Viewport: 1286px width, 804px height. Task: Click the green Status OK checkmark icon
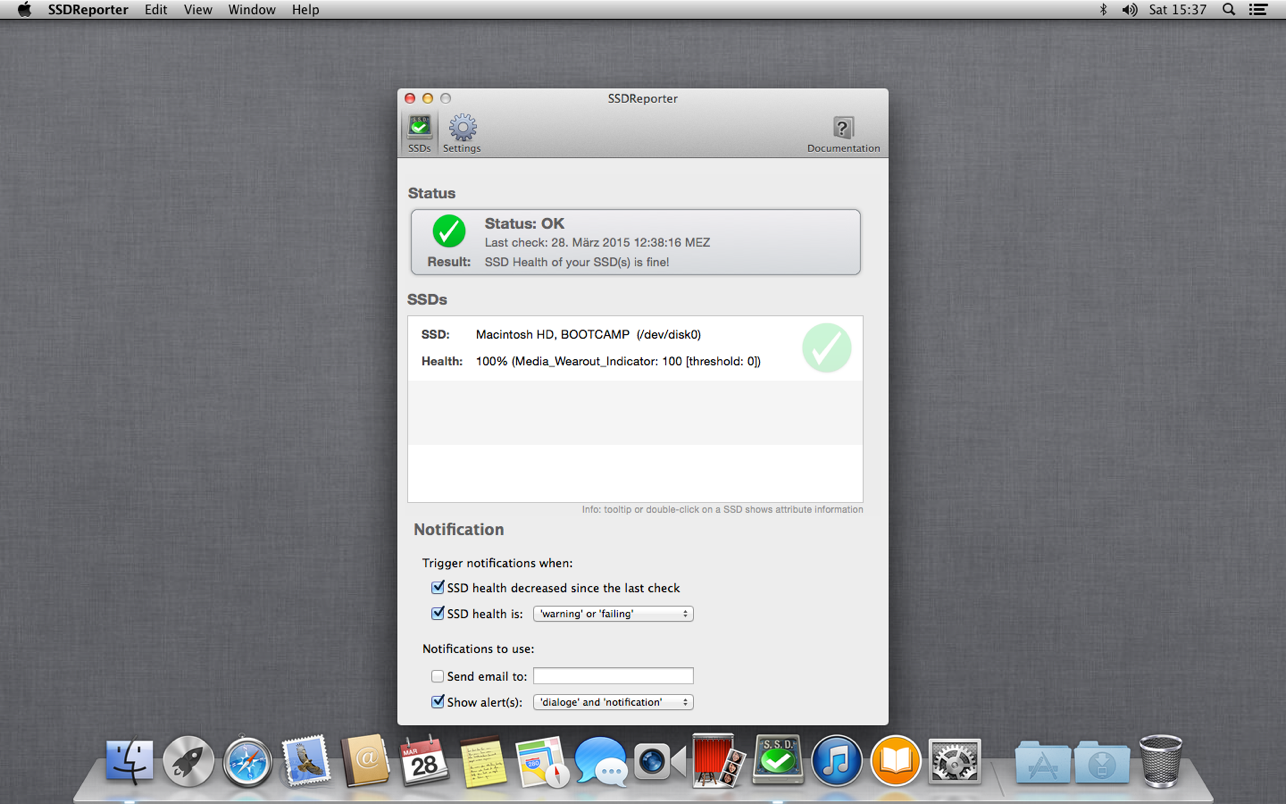pyautogui.click(x=449, y=231)
